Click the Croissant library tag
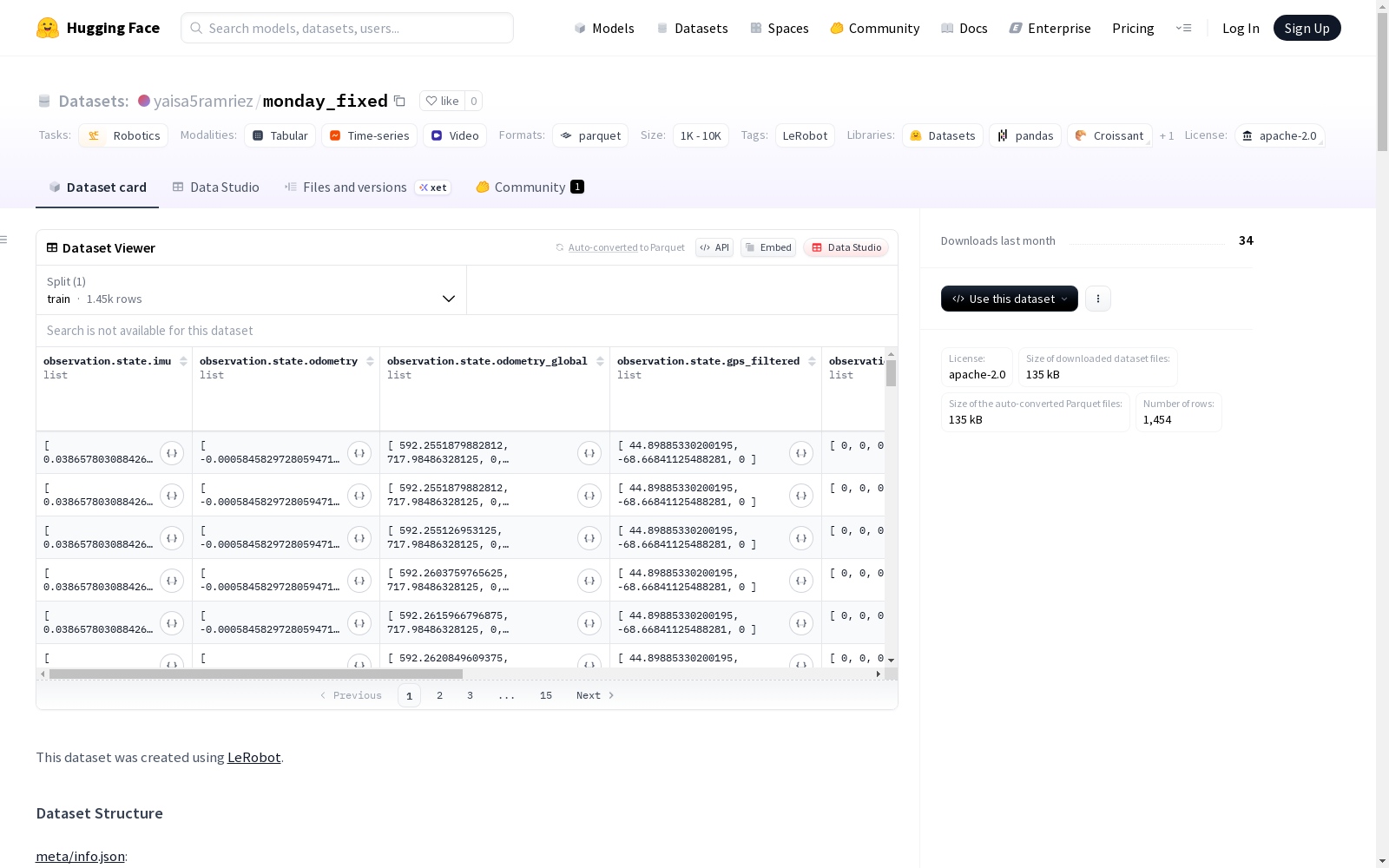 (1109, 135)
